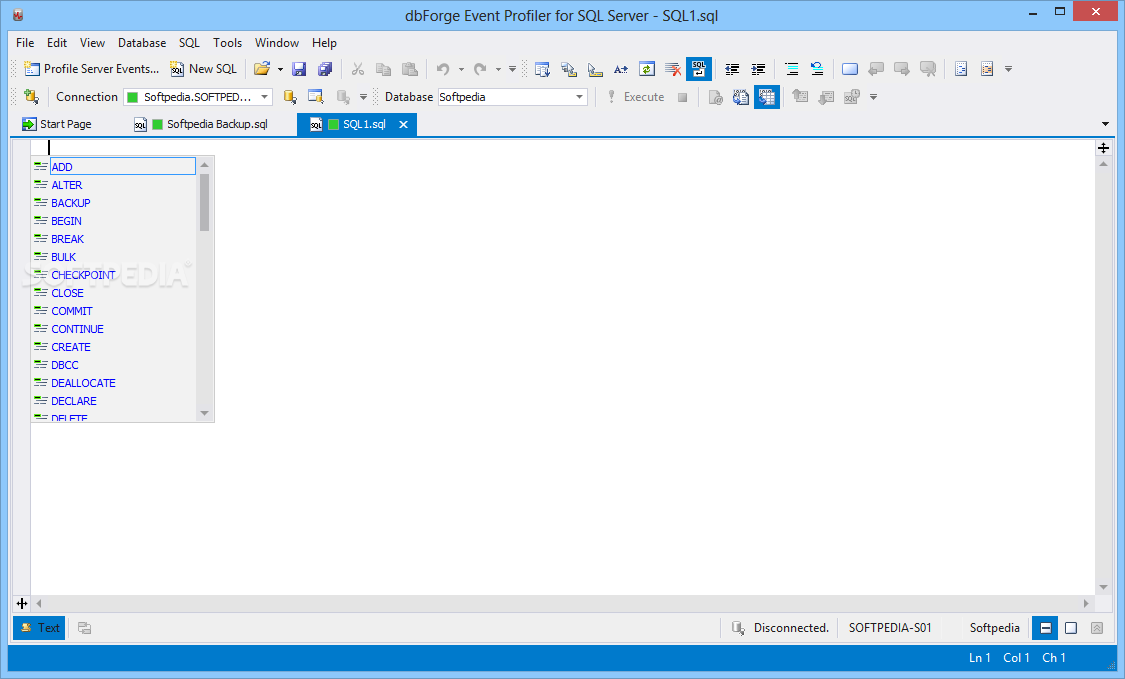Click the Decrease indent icon

[x=732, y=69]
